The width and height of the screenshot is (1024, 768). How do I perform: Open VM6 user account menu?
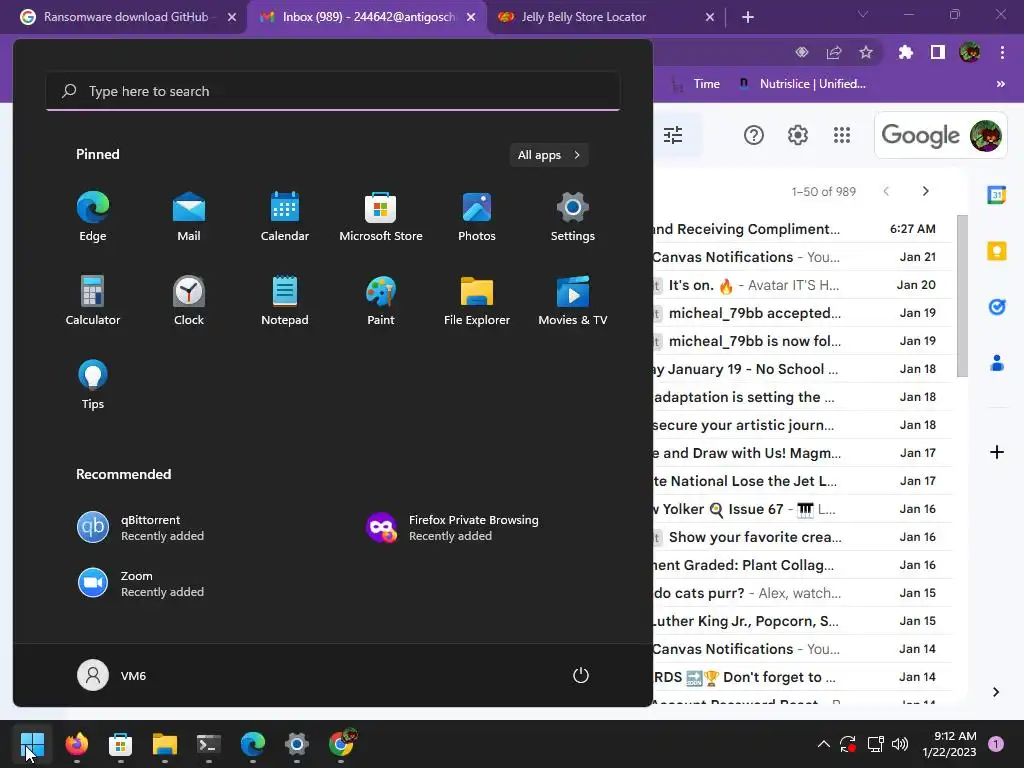(x=112, y=675)
